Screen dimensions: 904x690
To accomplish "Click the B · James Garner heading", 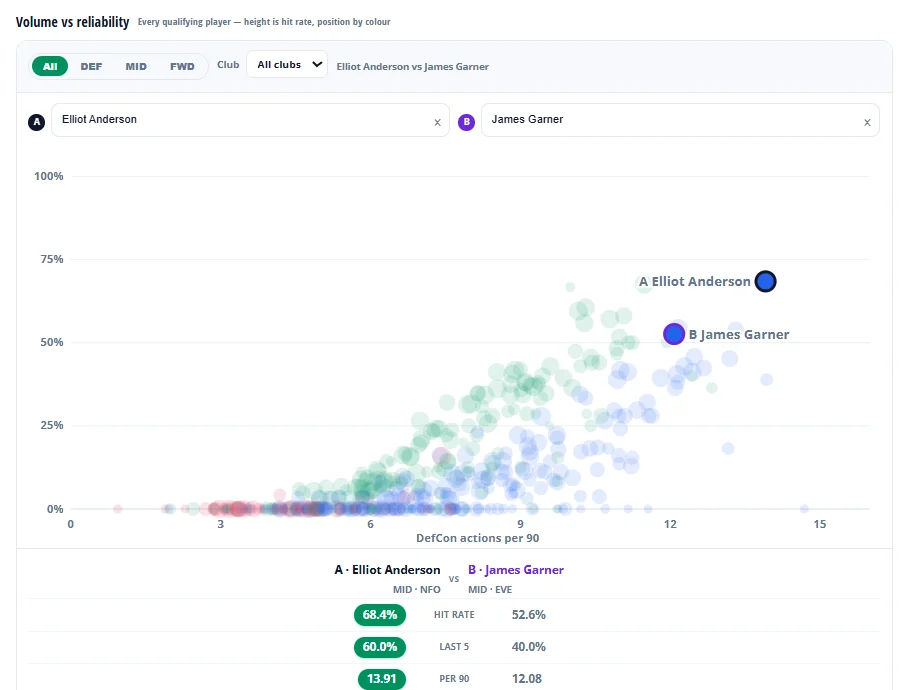I will [516, 570].
